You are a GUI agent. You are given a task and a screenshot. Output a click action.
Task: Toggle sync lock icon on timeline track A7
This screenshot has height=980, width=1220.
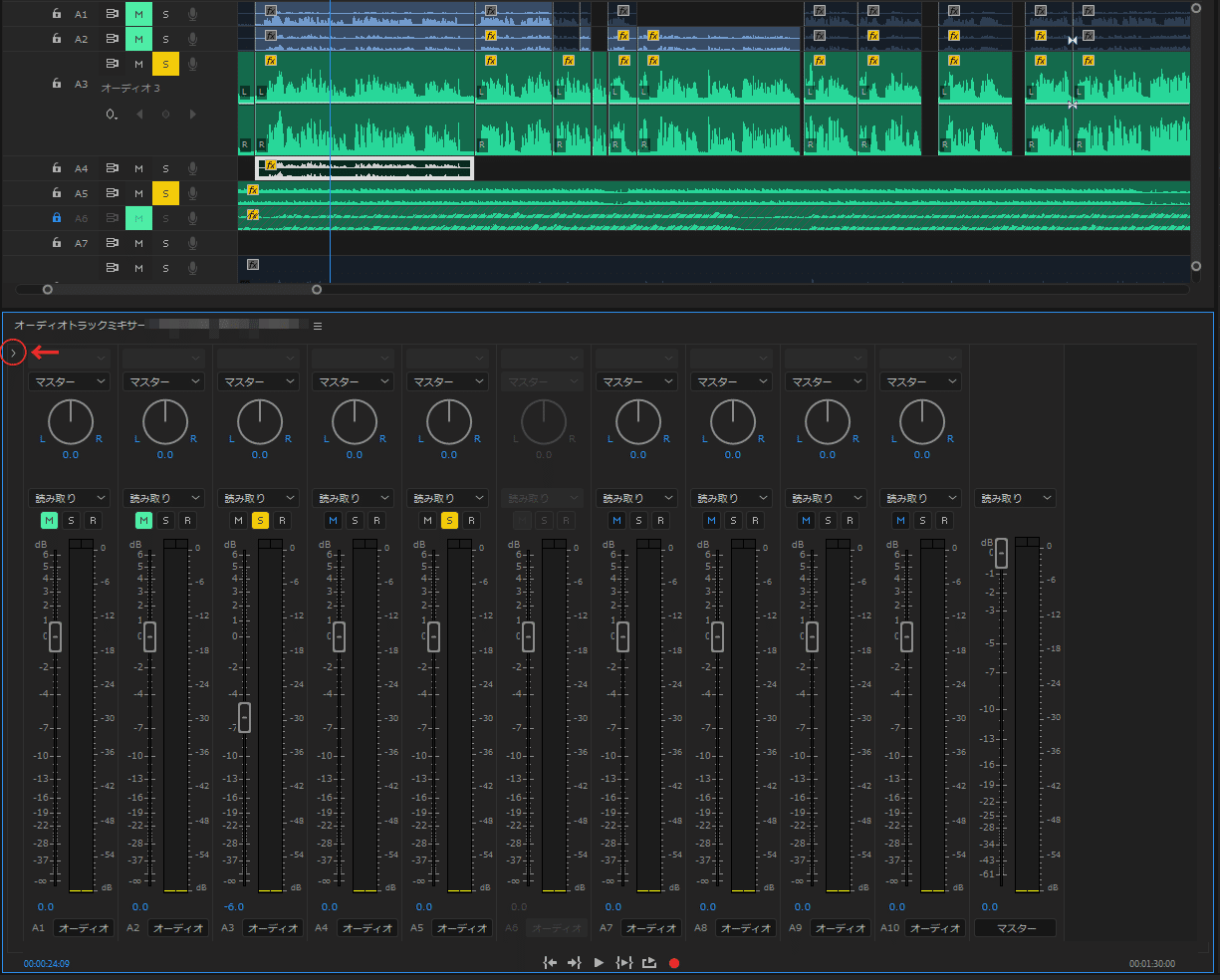click(x=113, y=243)
